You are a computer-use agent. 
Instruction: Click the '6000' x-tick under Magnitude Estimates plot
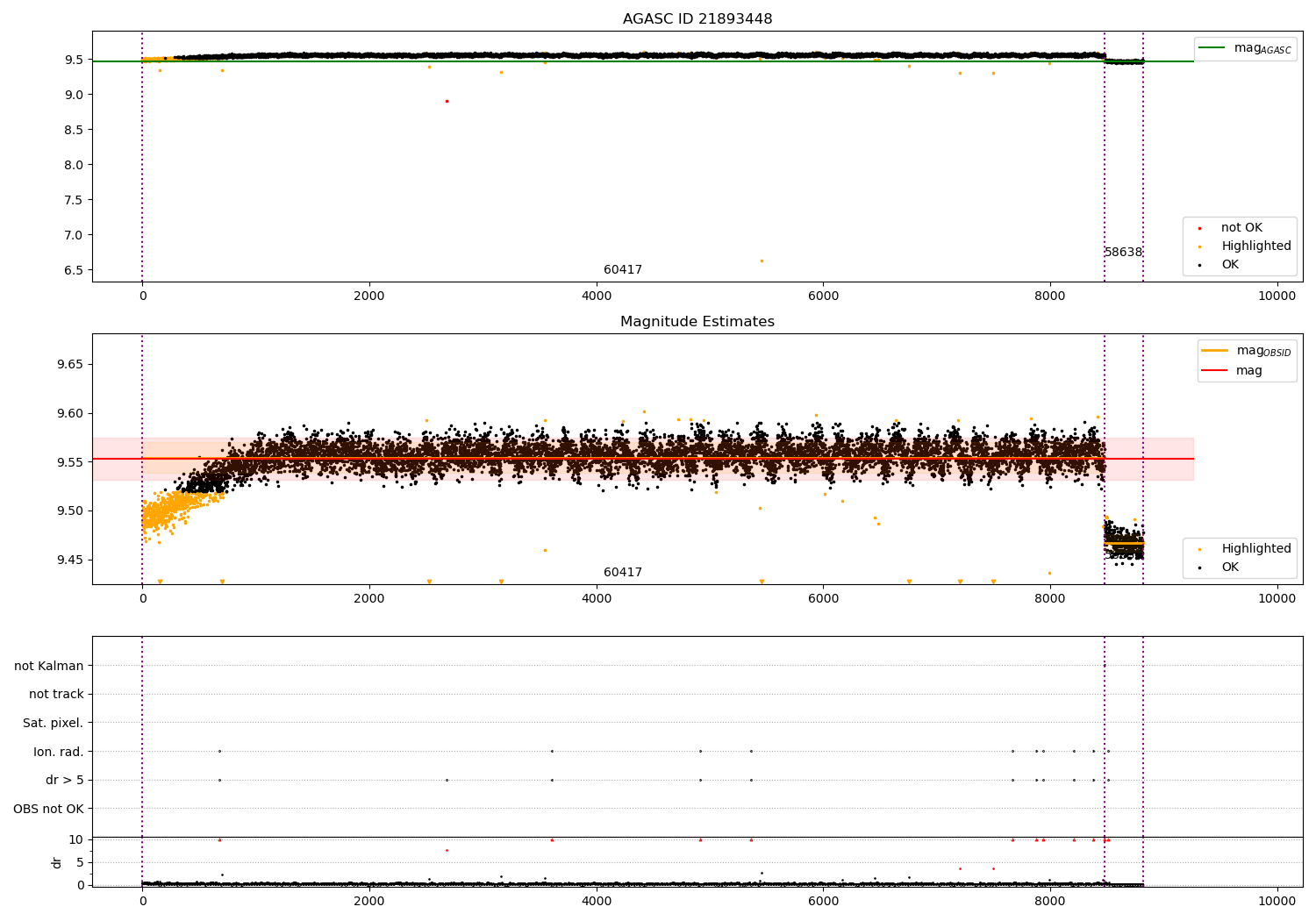(x=824, y=599)
